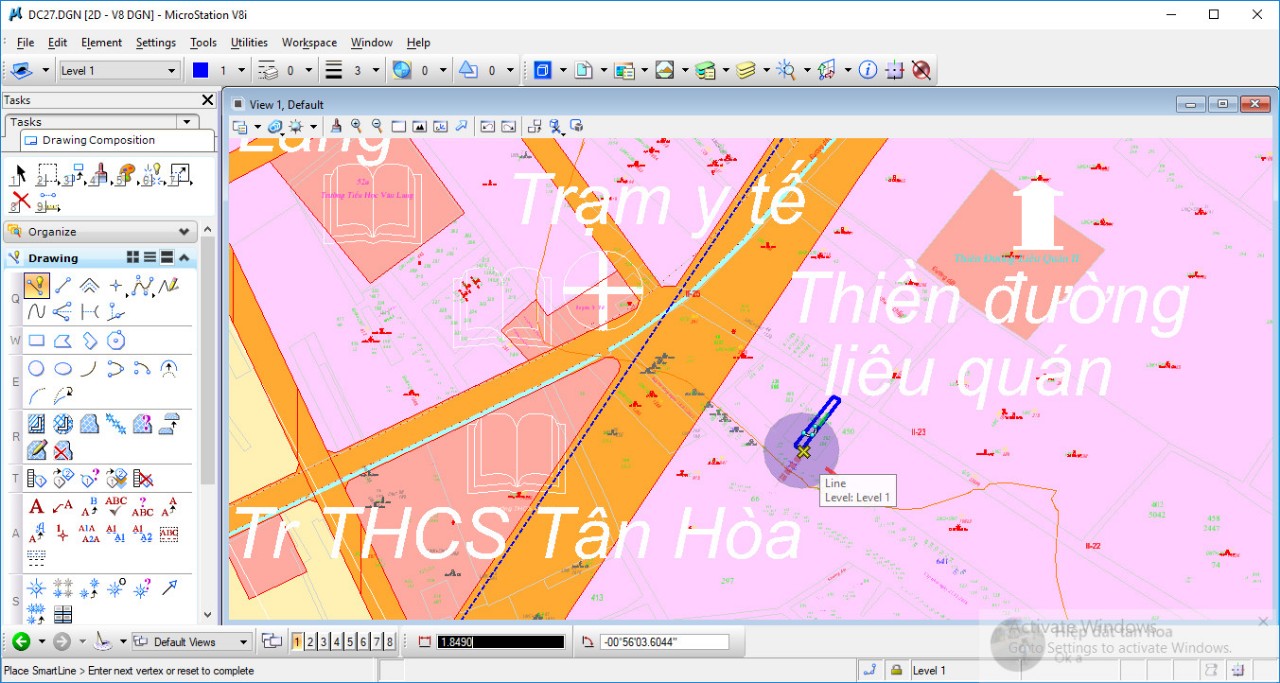Image resolution: width=1280 pixels, height=683 pixels.
Task: Select the Place Block rectangle tool
Action: (36, 341)
